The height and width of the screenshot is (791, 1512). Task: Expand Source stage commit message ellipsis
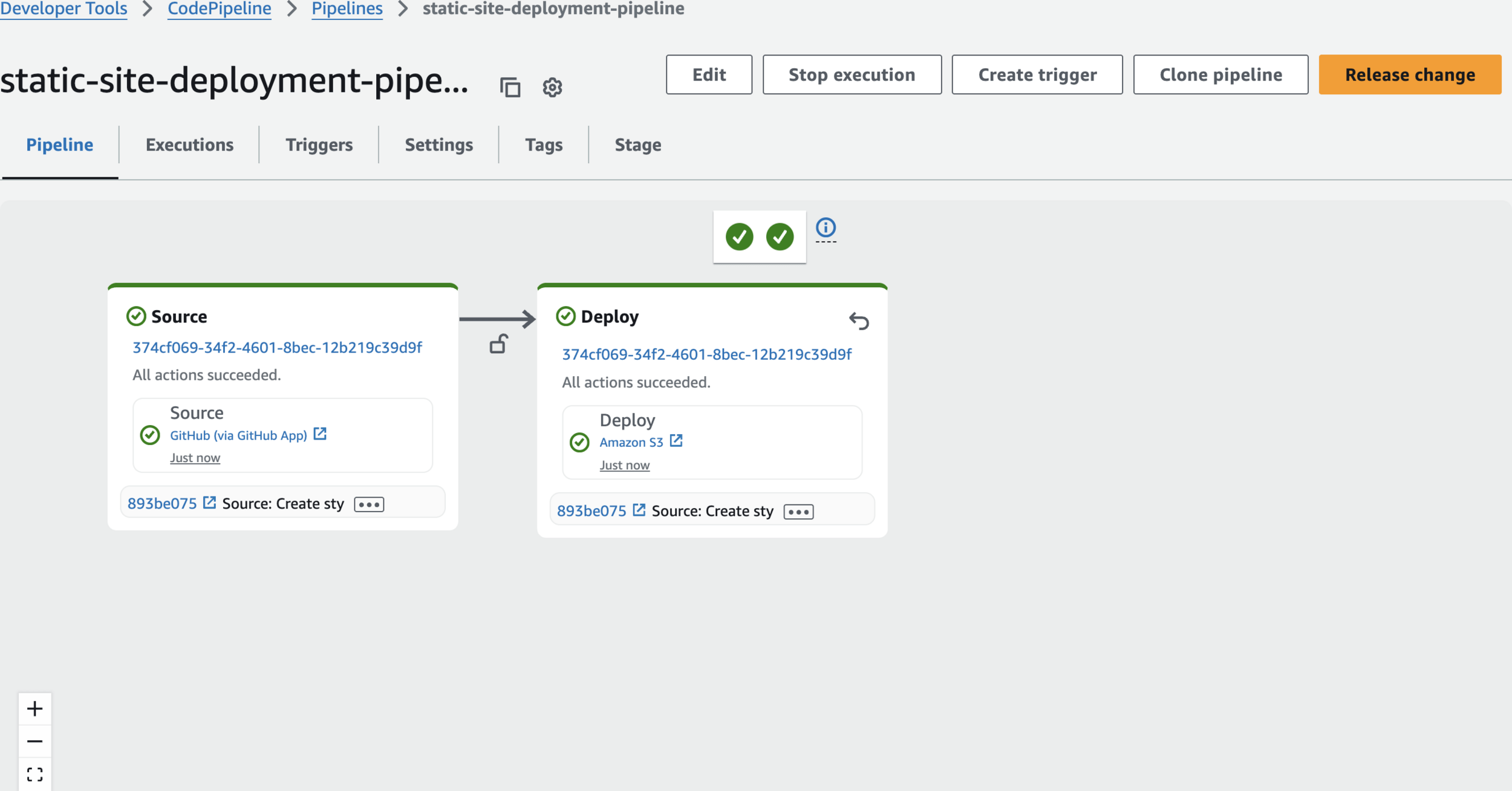pyautogui.click(x=369, y=504)
